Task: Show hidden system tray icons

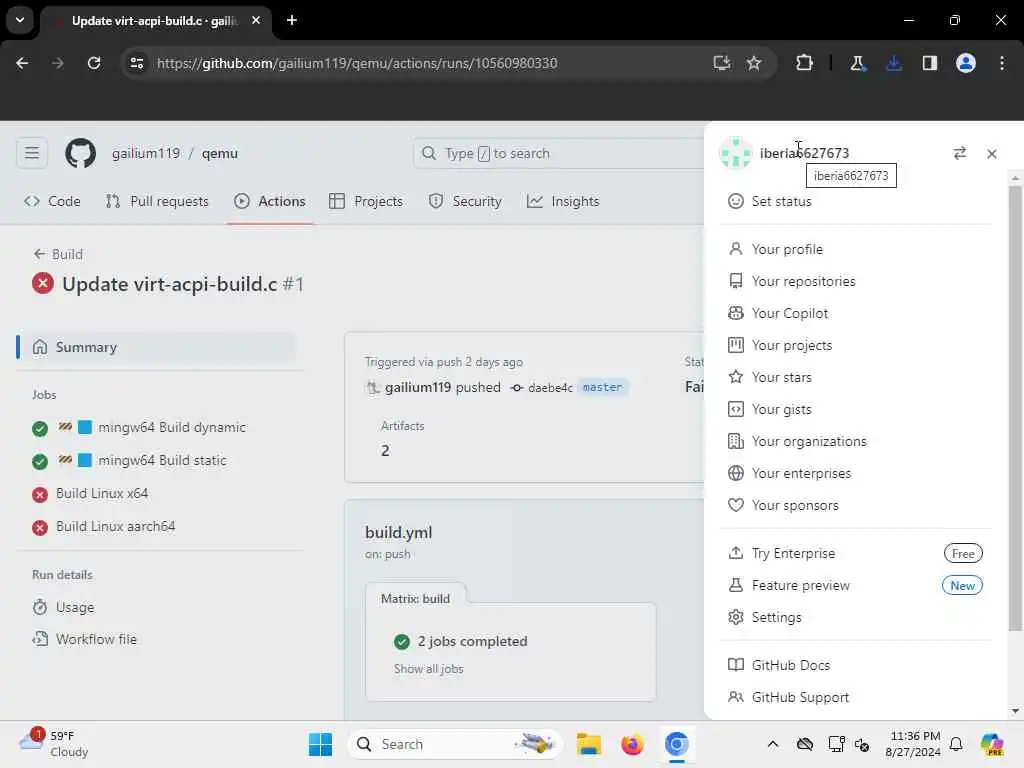Action: (x=773, y=744)
